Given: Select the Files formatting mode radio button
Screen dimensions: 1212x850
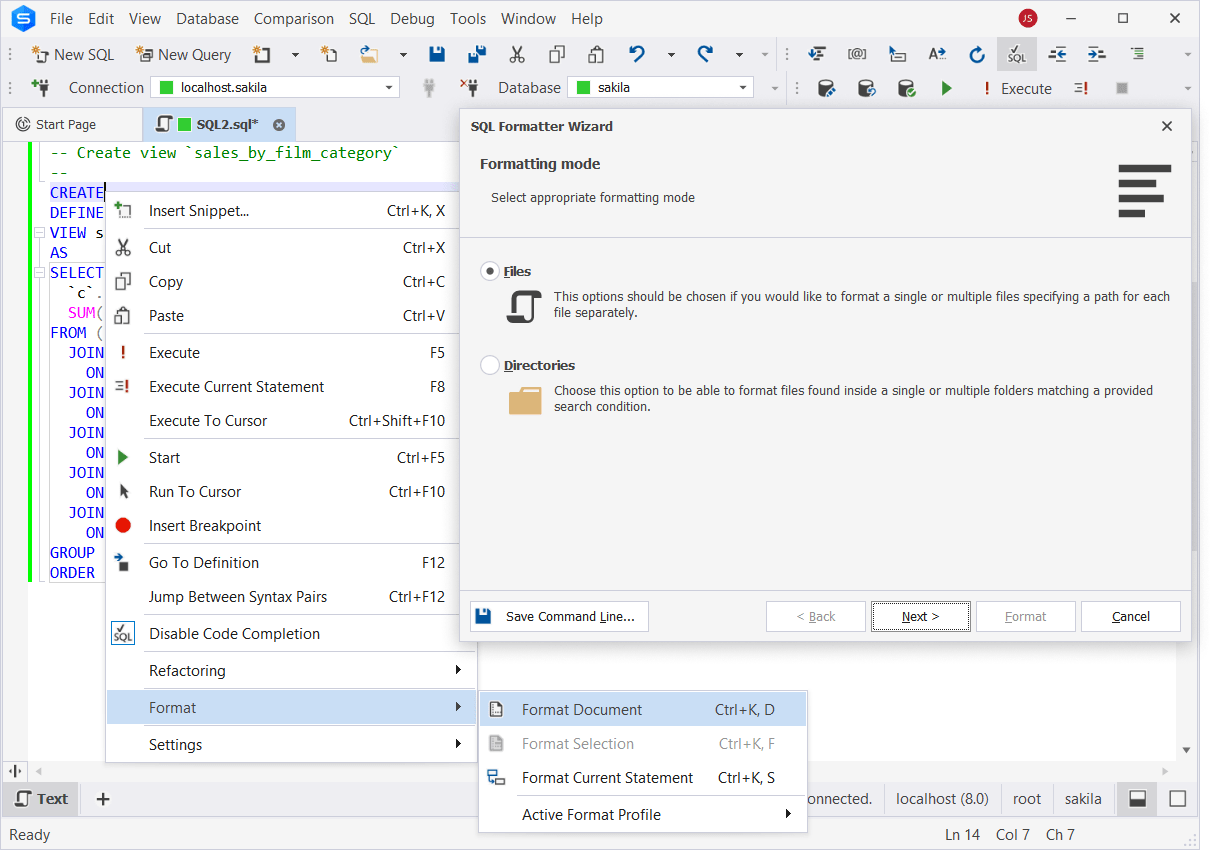Looking at the screenshot, I should [489, 270].
